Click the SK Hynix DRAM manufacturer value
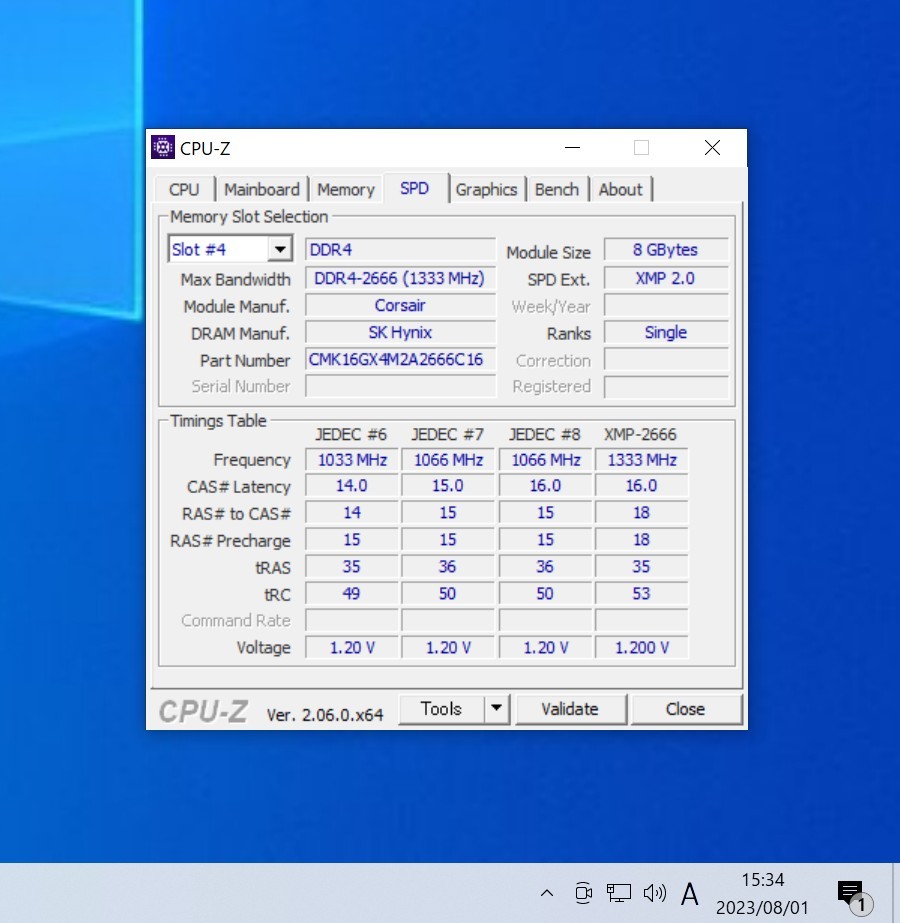The image size is (900, 923). 400,332
